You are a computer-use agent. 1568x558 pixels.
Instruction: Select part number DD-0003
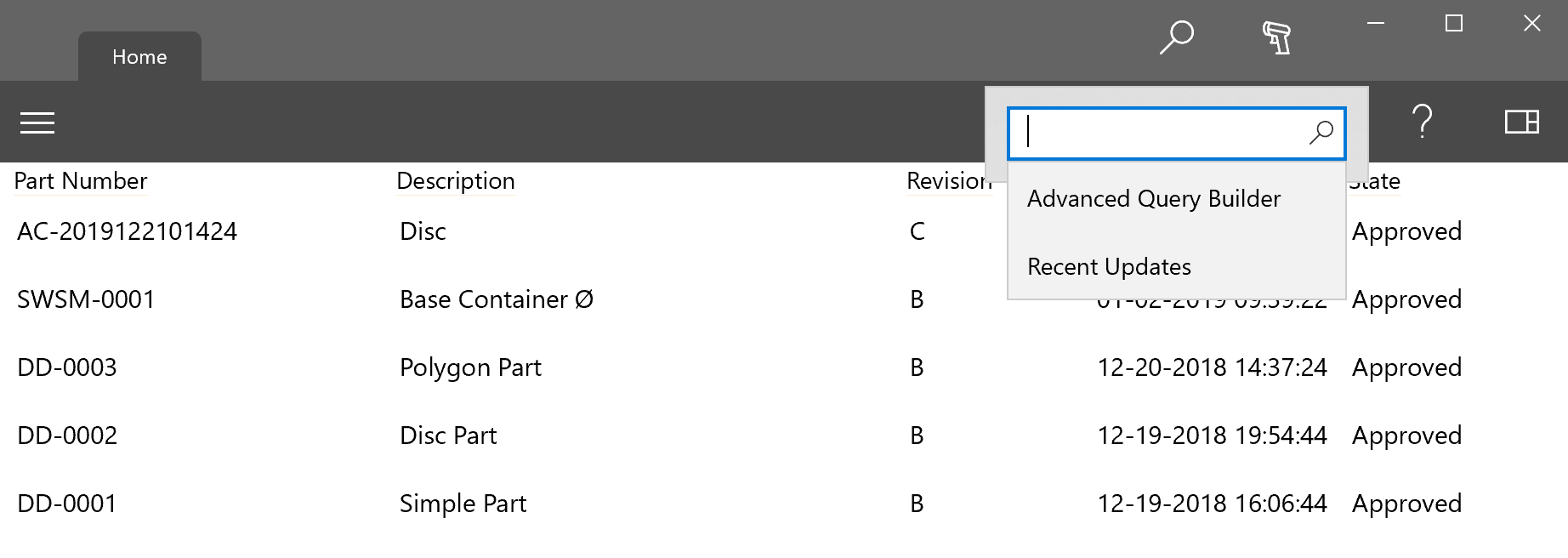[67, 367]
